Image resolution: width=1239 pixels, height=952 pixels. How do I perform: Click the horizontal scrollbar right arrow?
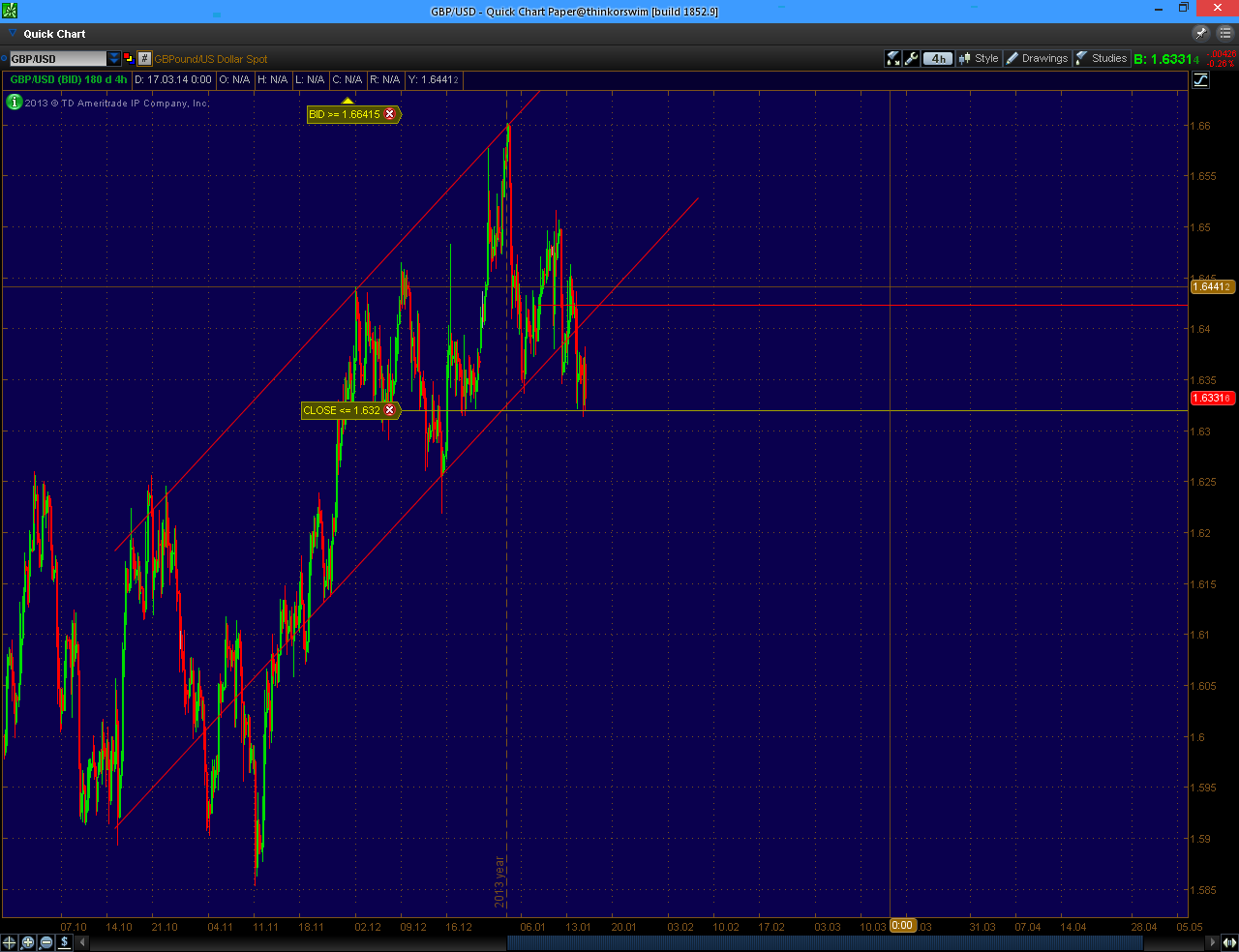pos(1213,941)
